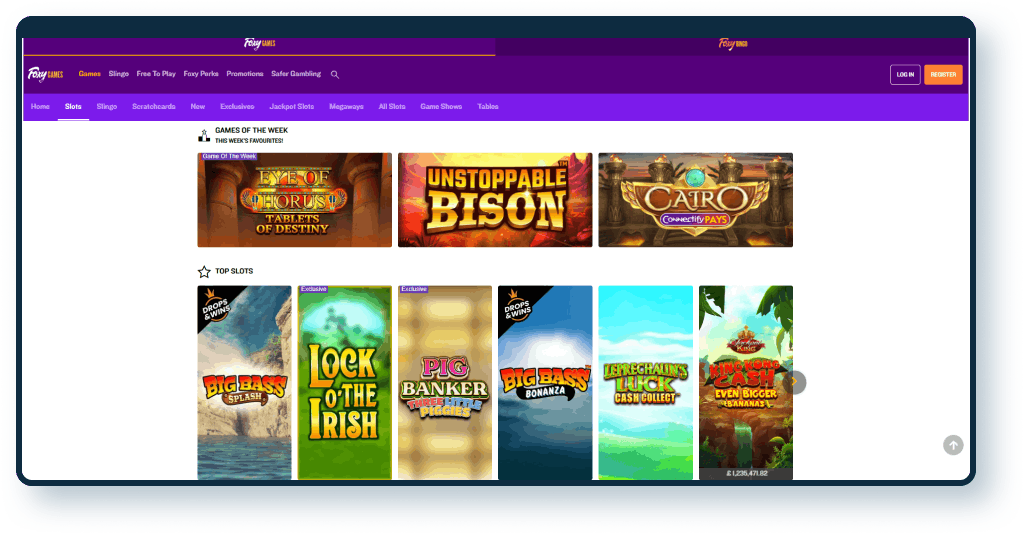
Task: Click the Register button
Action: pyautogui.click(x=943, y=74)
